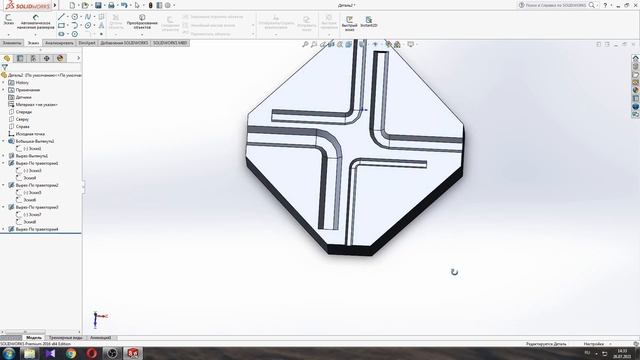640x360 pixels.
Task: Select the Circle sketch tool
Action: click(75, 17)
